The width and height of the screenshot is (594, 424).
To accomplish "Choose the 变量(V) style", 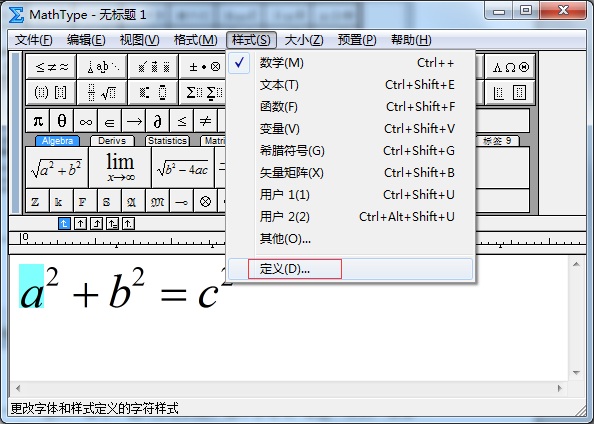I will 350,129.
